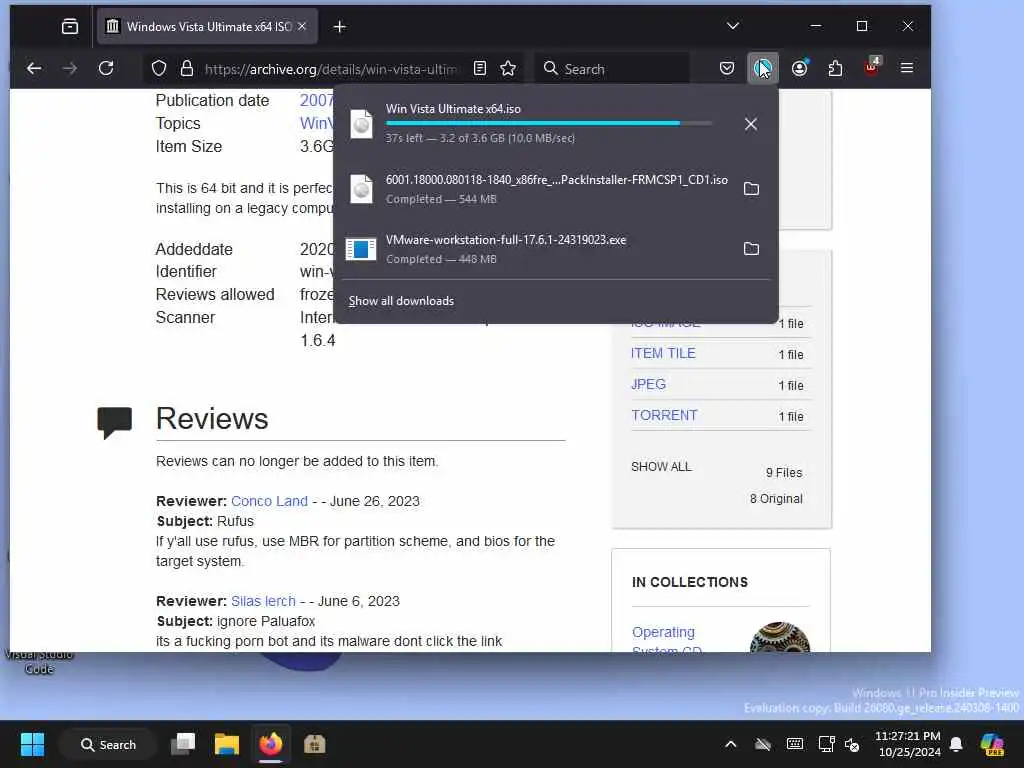This screenshot has width=1024, height=768.
Task: Click the Firefox Search box
Action: point(613,69)
